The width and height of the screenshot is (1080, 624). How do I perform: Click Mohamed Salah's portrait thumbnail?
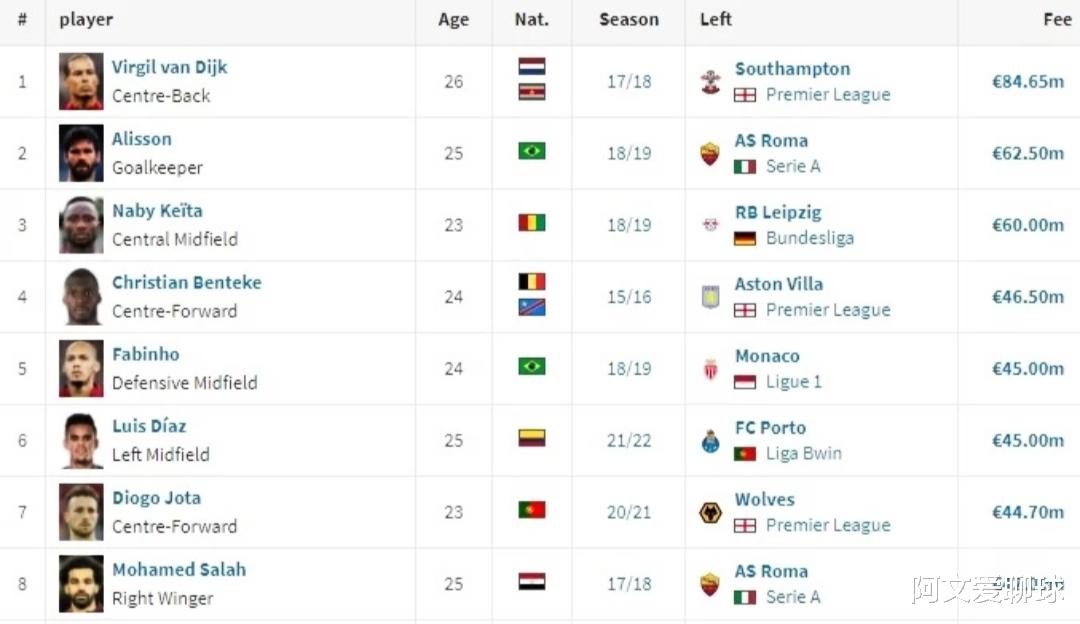click(x=81, y=584)
